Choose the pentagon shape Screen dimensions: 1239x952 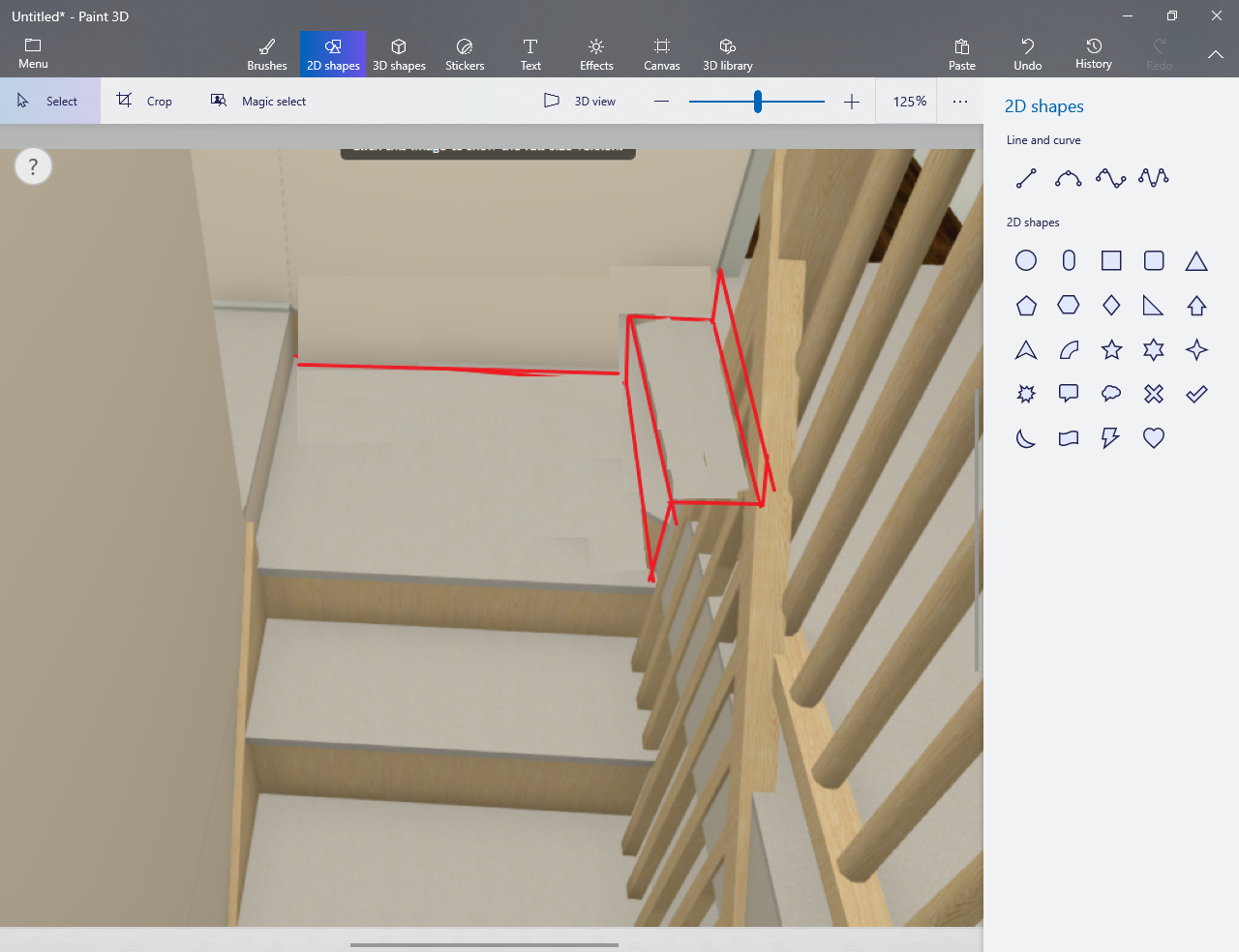click(1026, 306)
